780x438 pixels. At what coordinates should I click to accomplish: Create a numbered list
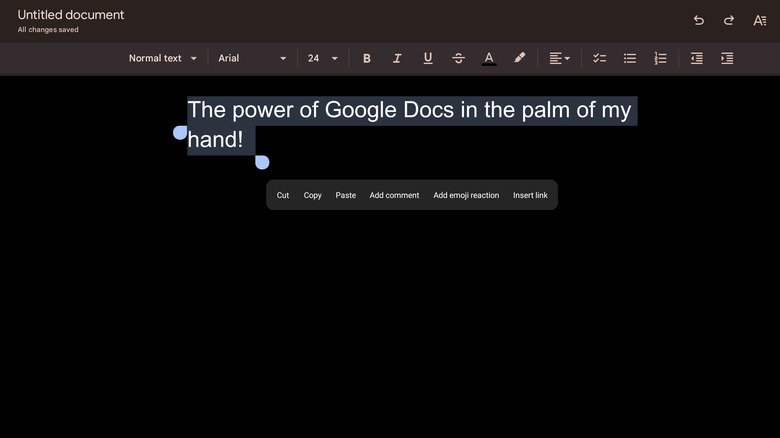660,58
